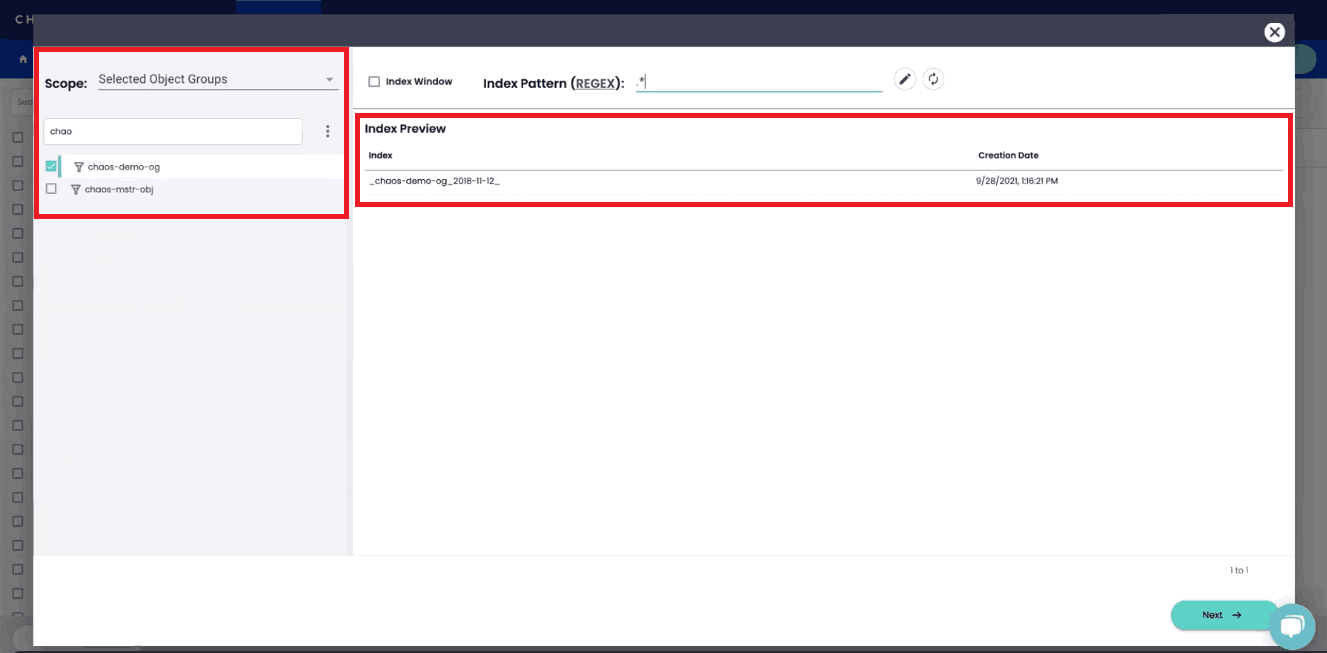Image resolution: width=1327 pixels, height=653 pixels.
Task: Open the three-dot menu beside the search box
Action: pos(327,131)
